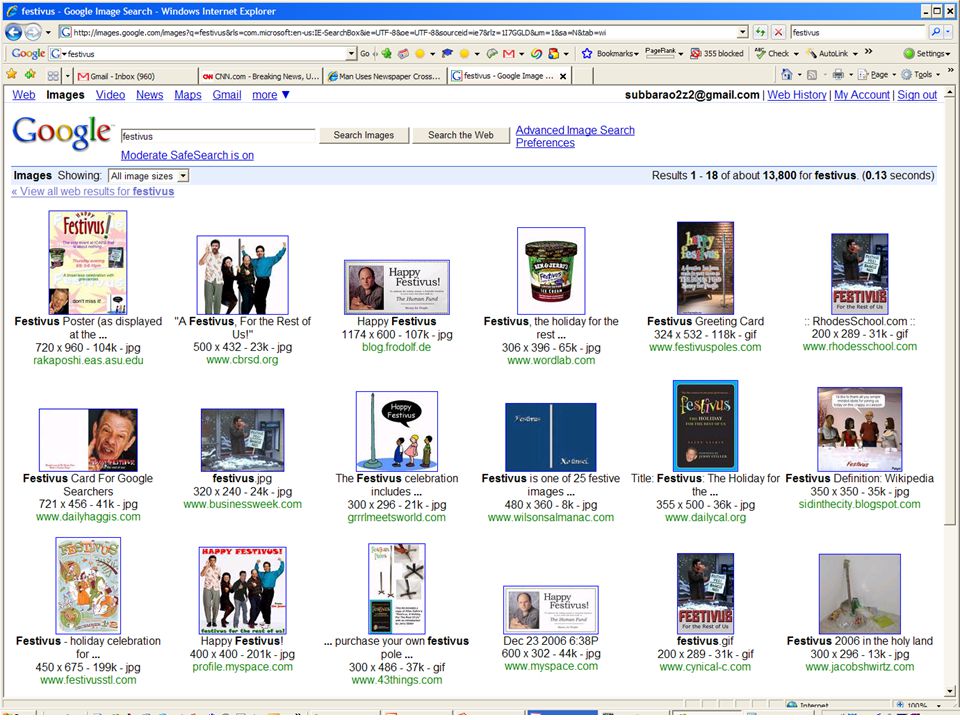Click the 355 blocked popup blocker
The image size is (960, 720).
(x=717, y=54)
